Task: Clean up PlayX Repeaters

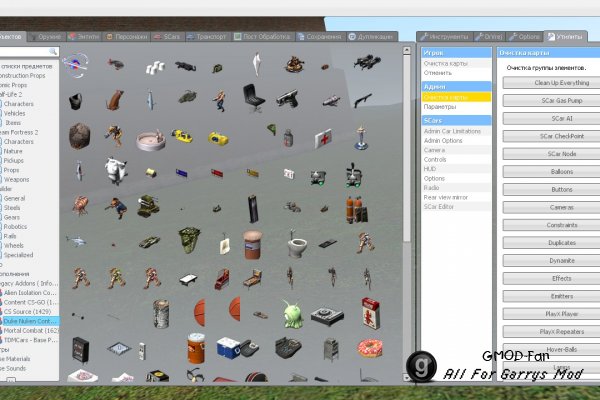Action: coord(551,331)
